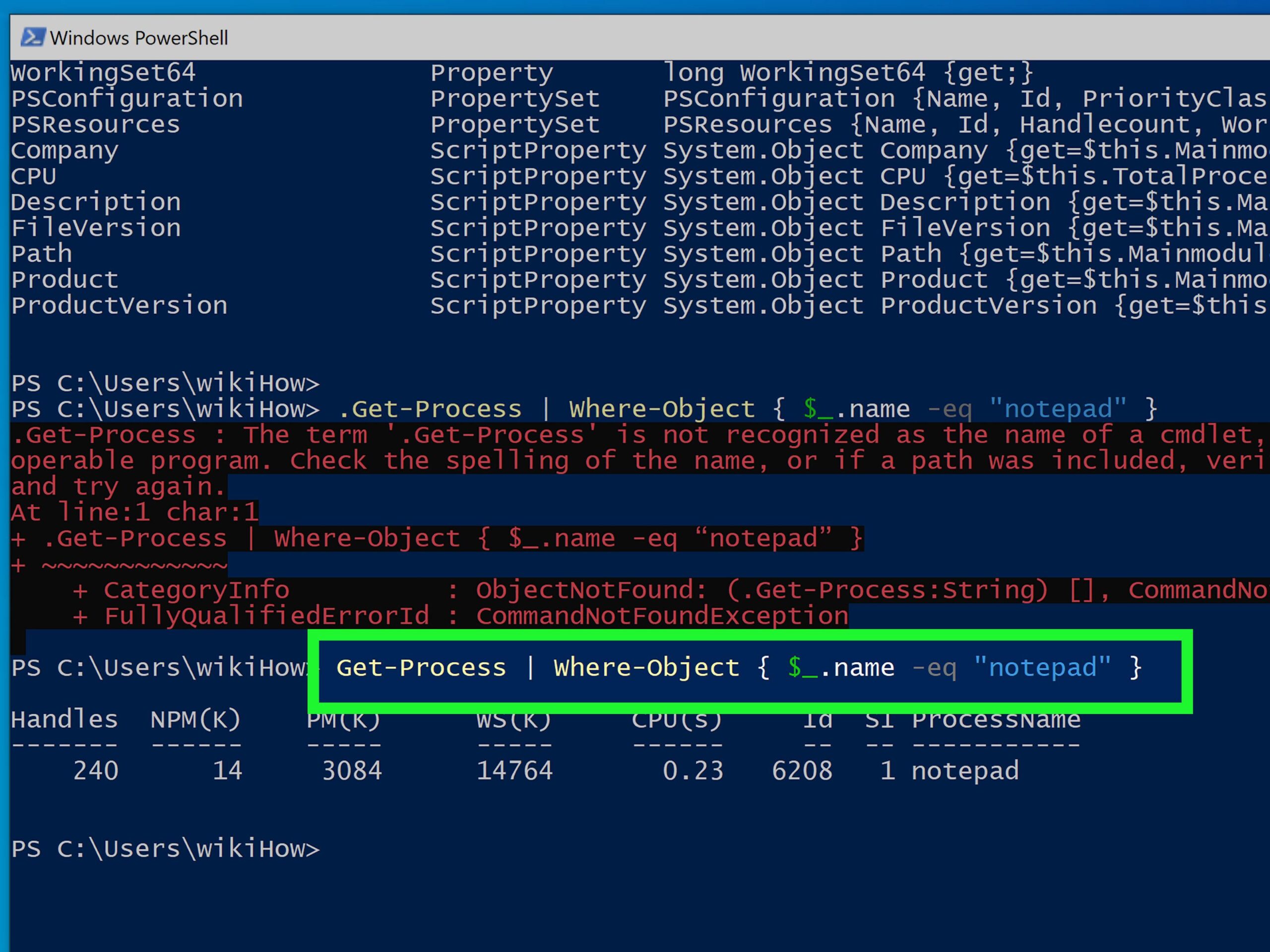Click the process Id value 6208

(802, 771)
